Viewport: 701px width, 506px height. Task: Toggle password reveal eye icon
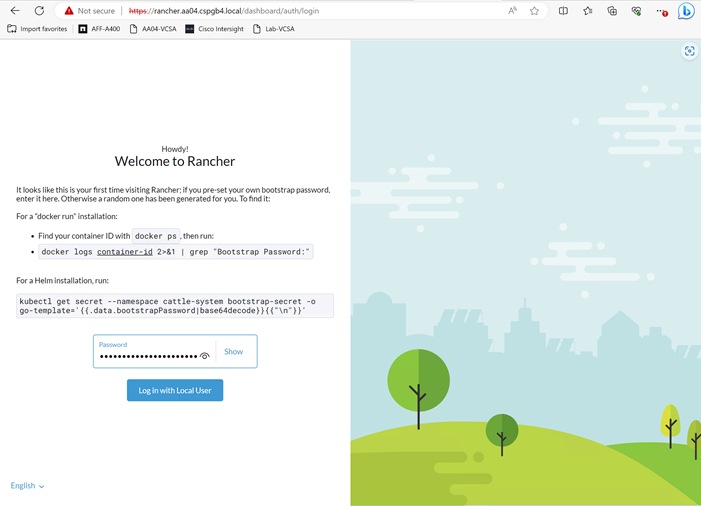pos(204,356)
